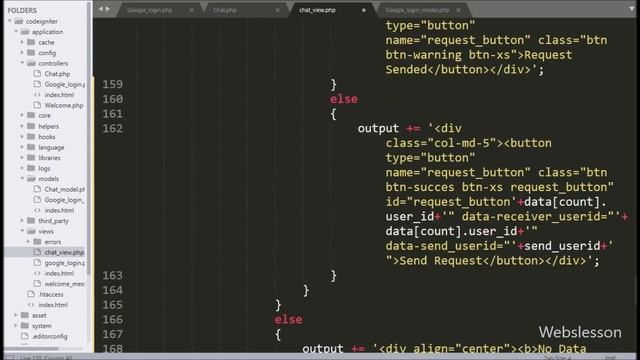
Task: Collapse the controllers folder
Action: point(22,63)
